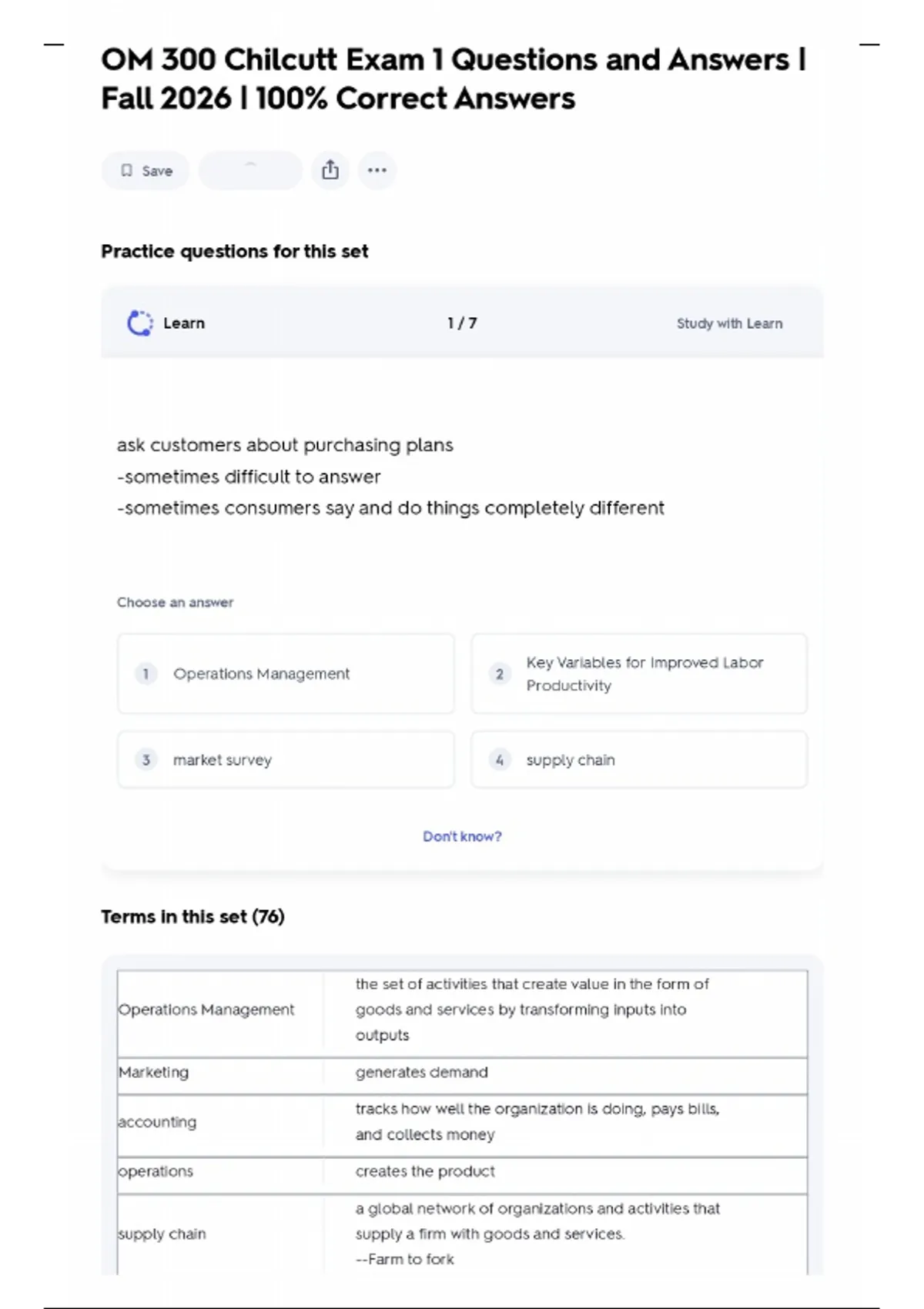Click the number 2 answer badge
Screen dimensions: 924x1309
tap(499, 674)
